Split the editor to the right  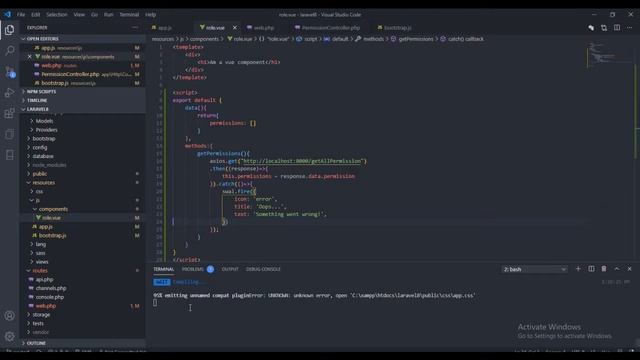pos(617,27)
